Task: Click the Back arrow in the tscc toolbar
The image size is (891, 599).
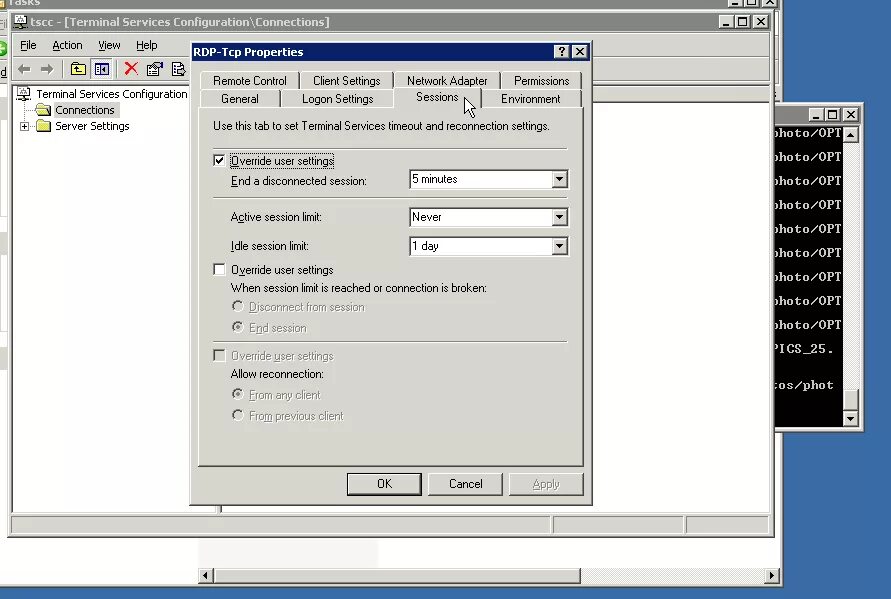Action: pos(24,69)
